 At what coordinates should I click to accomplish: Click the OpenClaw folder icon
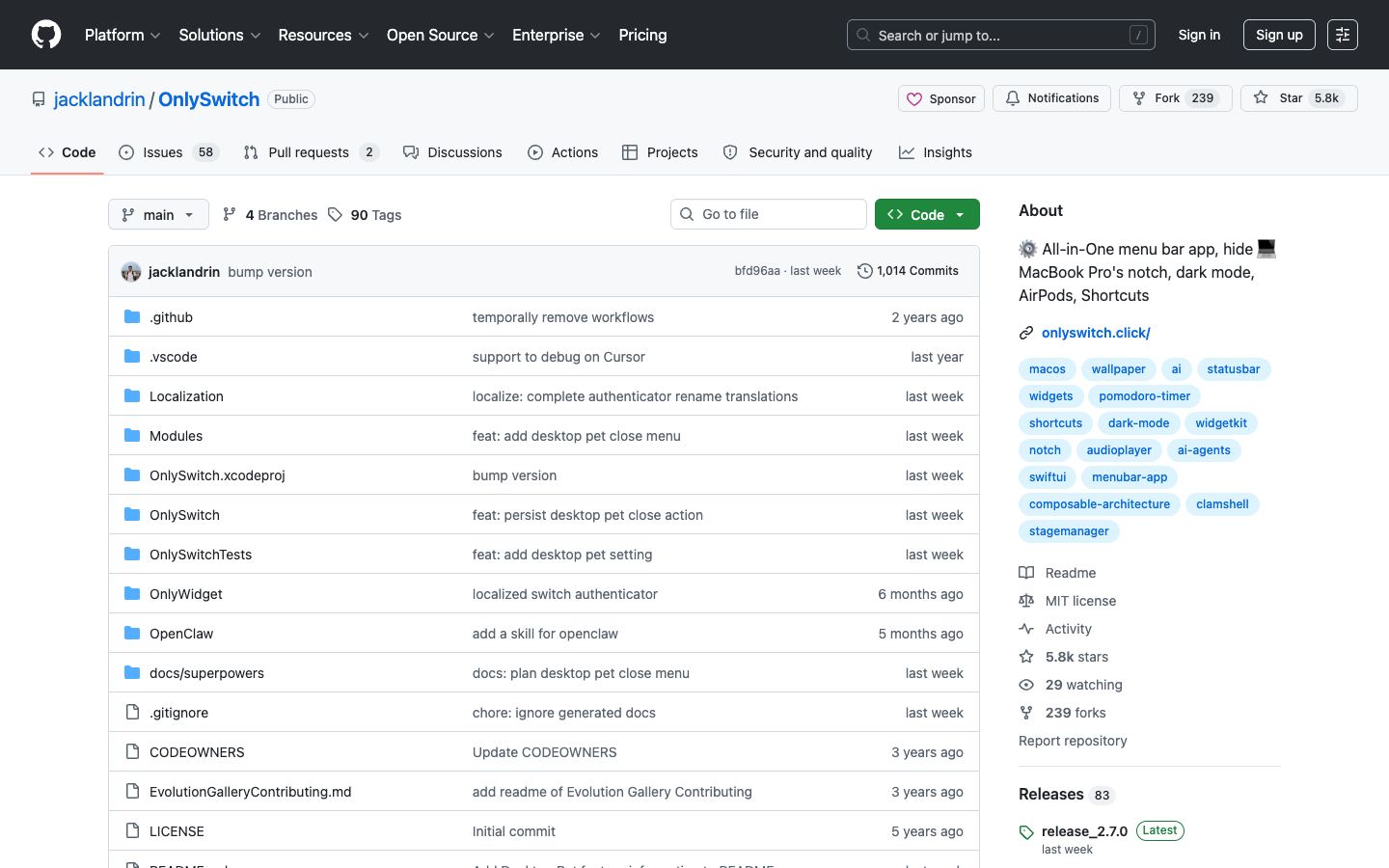[x=132, y=633]
